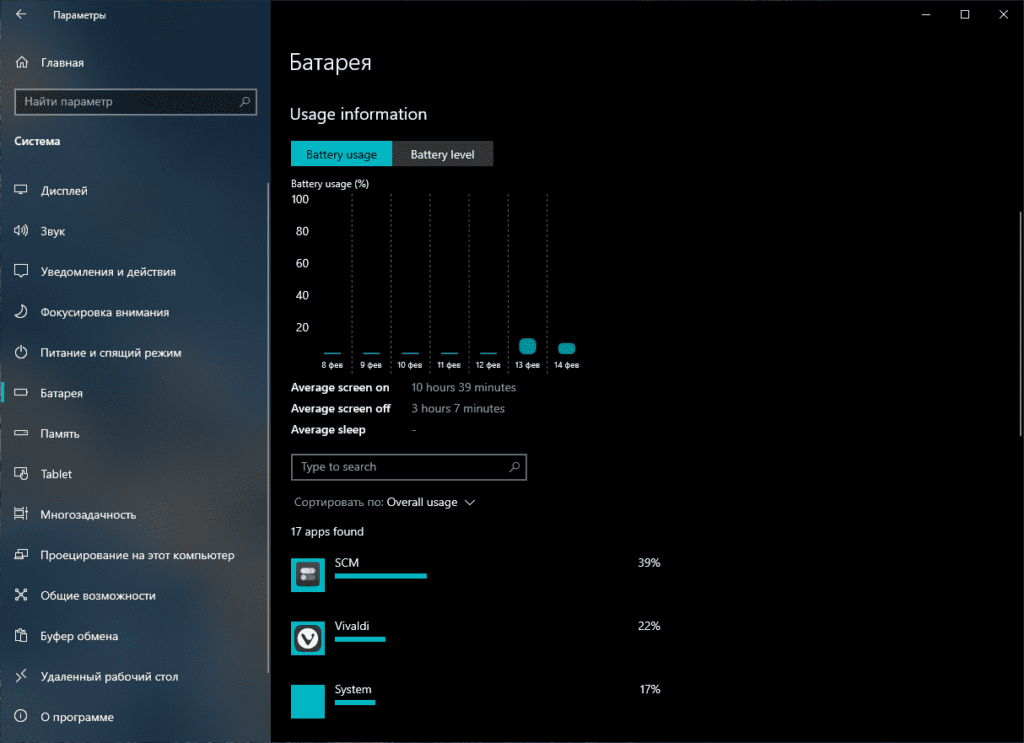Select the Проецирование на этот компьютер icon
1024x743 pixels.
pos(21,554)
